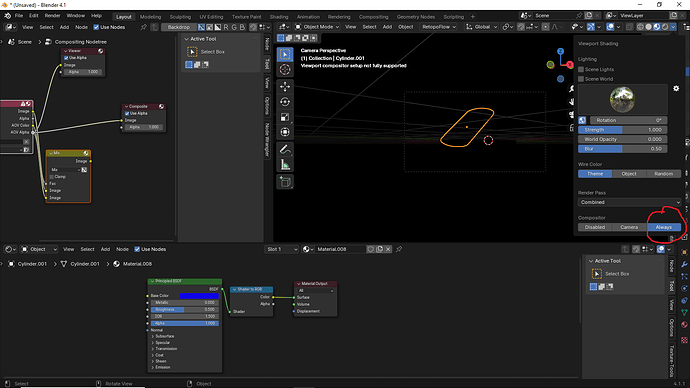Unlink Material.008 with the X icon
Viewport: 690px width, 388px height.
tap(388, 249)
